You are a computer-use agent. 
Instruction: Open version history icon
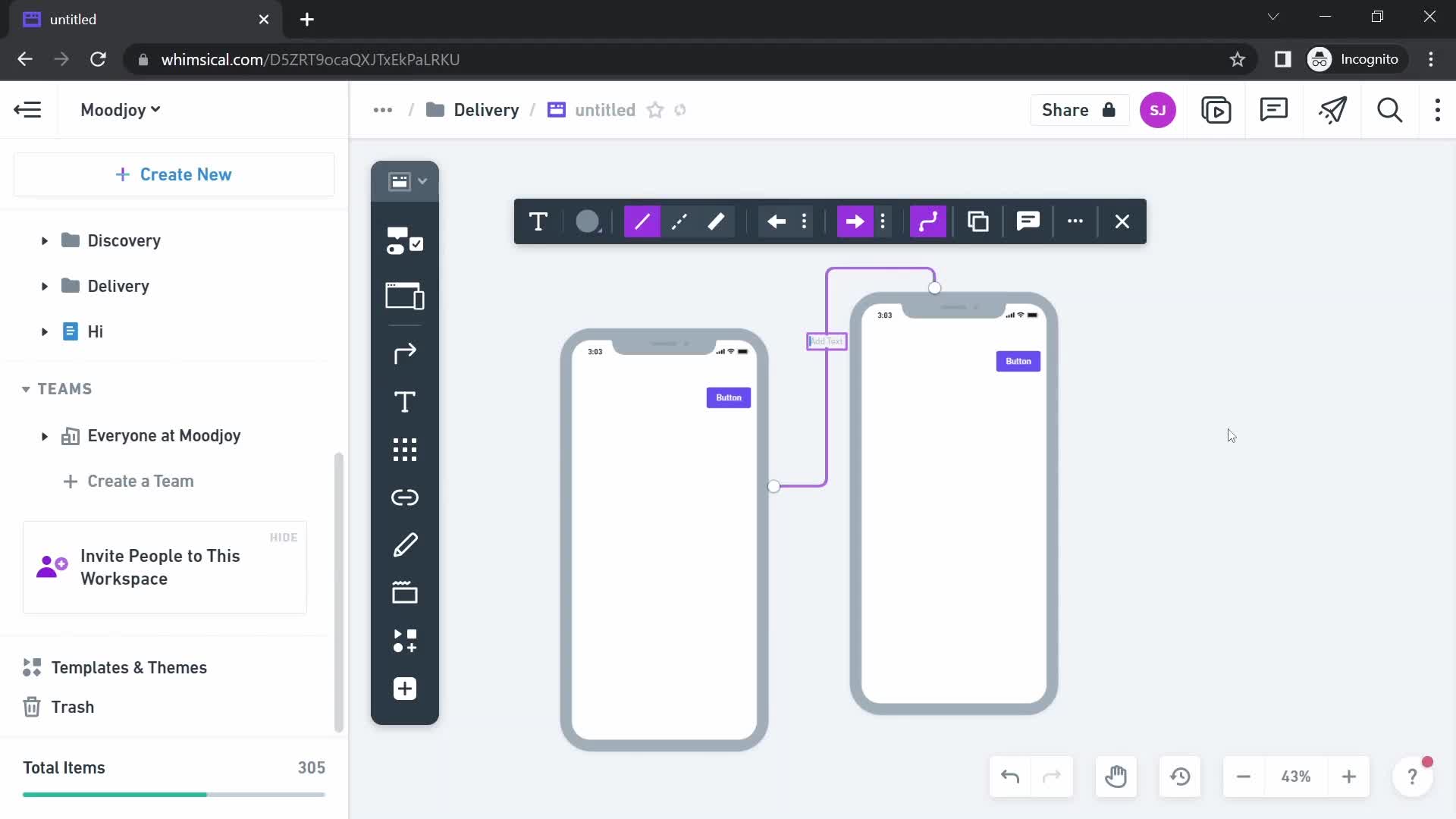pos(1180,777)
